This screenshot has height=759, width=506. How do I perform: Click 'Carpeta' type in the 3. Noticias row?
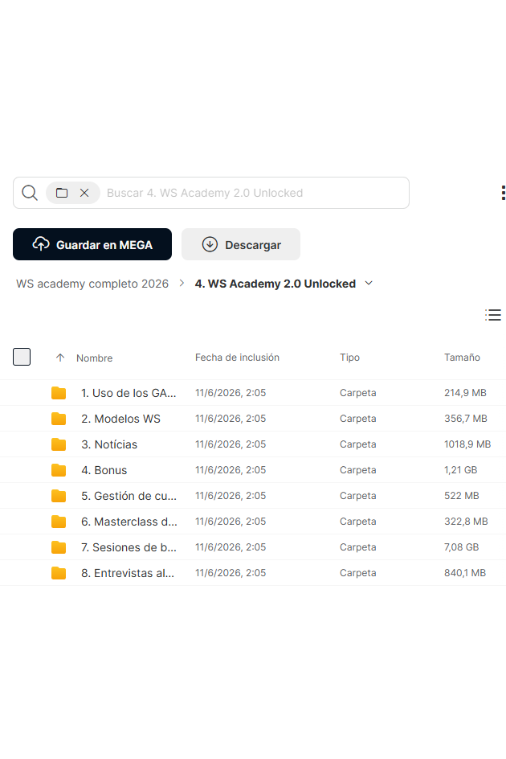[x=358, y=444]
